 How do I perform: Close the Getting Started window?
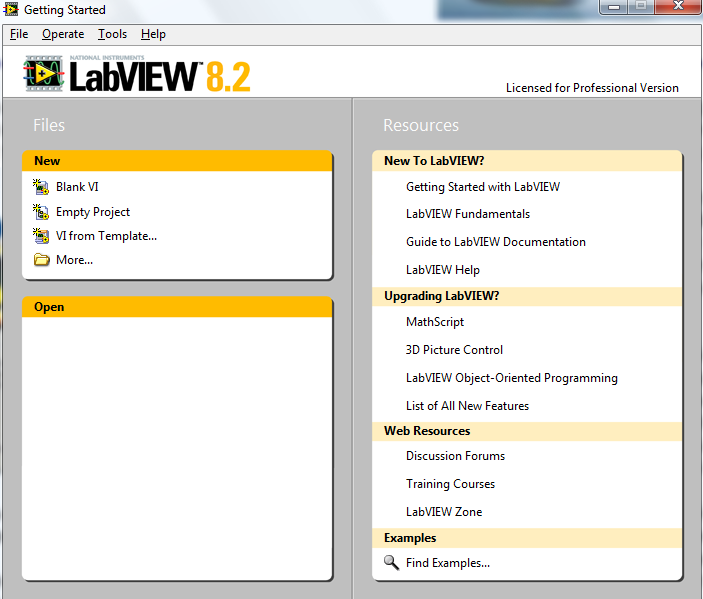[x=678, y=6]
